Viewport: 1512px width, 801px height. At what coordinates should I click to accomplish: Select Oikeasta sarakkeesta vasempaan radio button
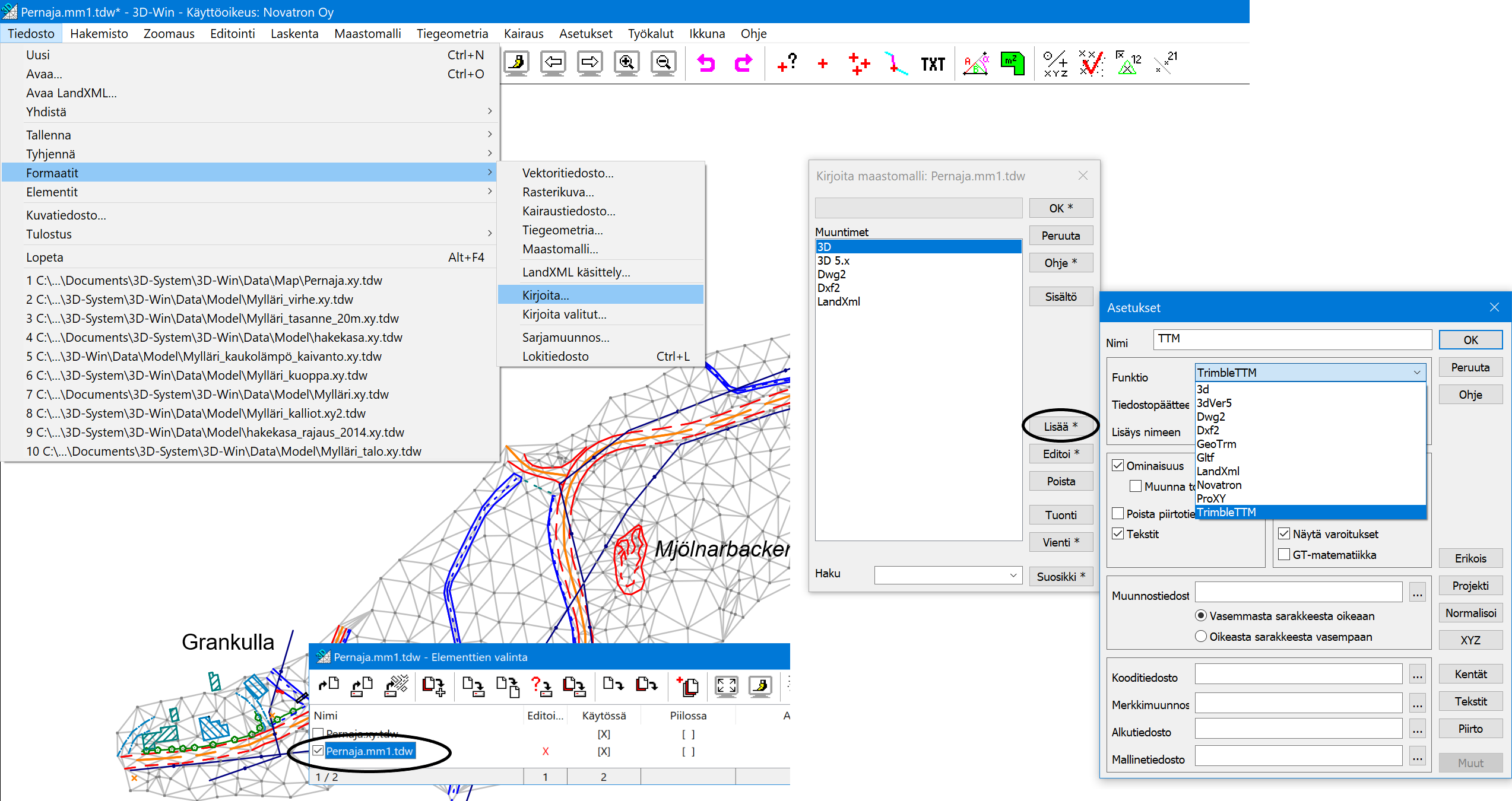coord(1201,637)
